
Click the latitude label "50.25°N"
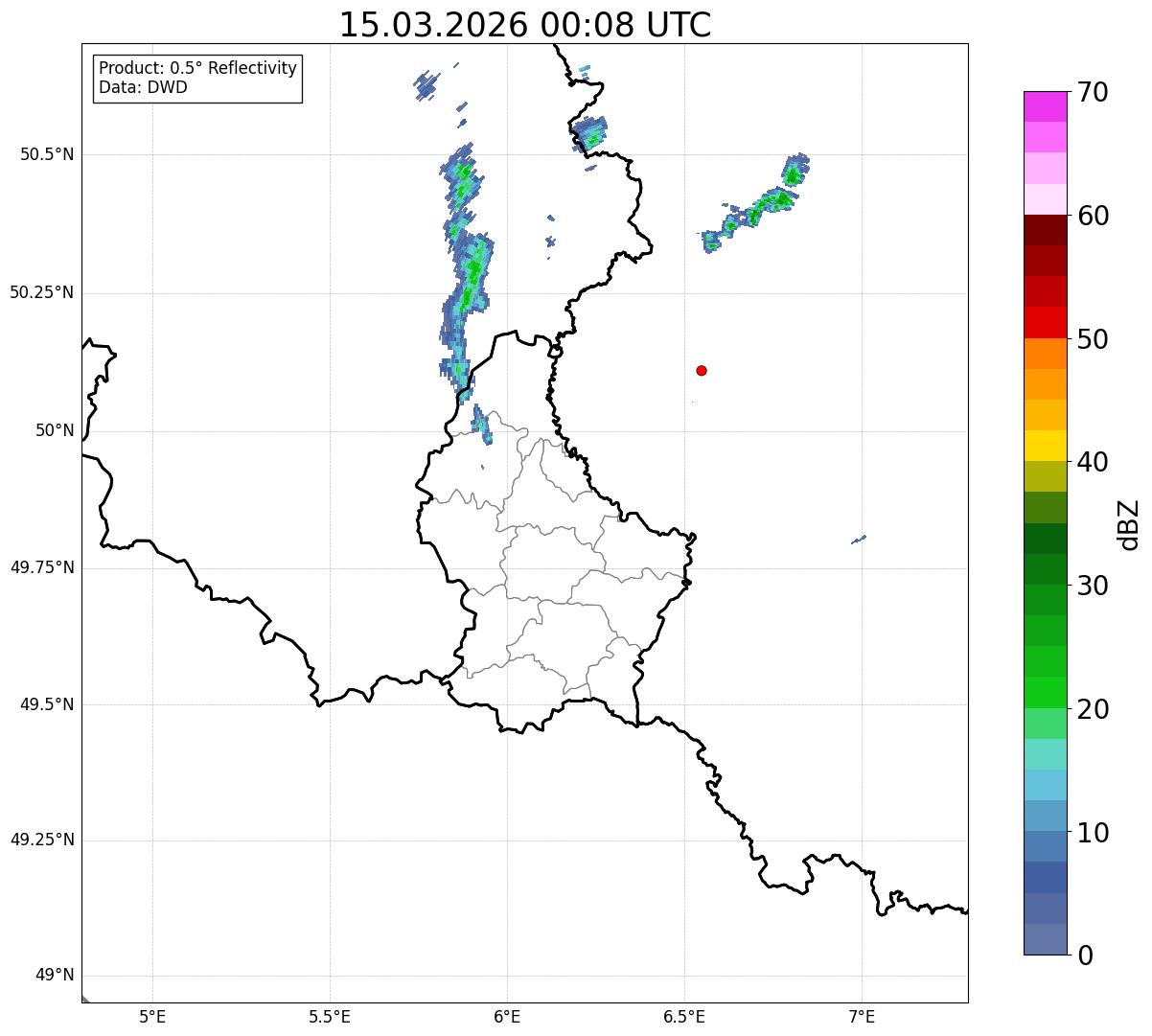point(42,292)
